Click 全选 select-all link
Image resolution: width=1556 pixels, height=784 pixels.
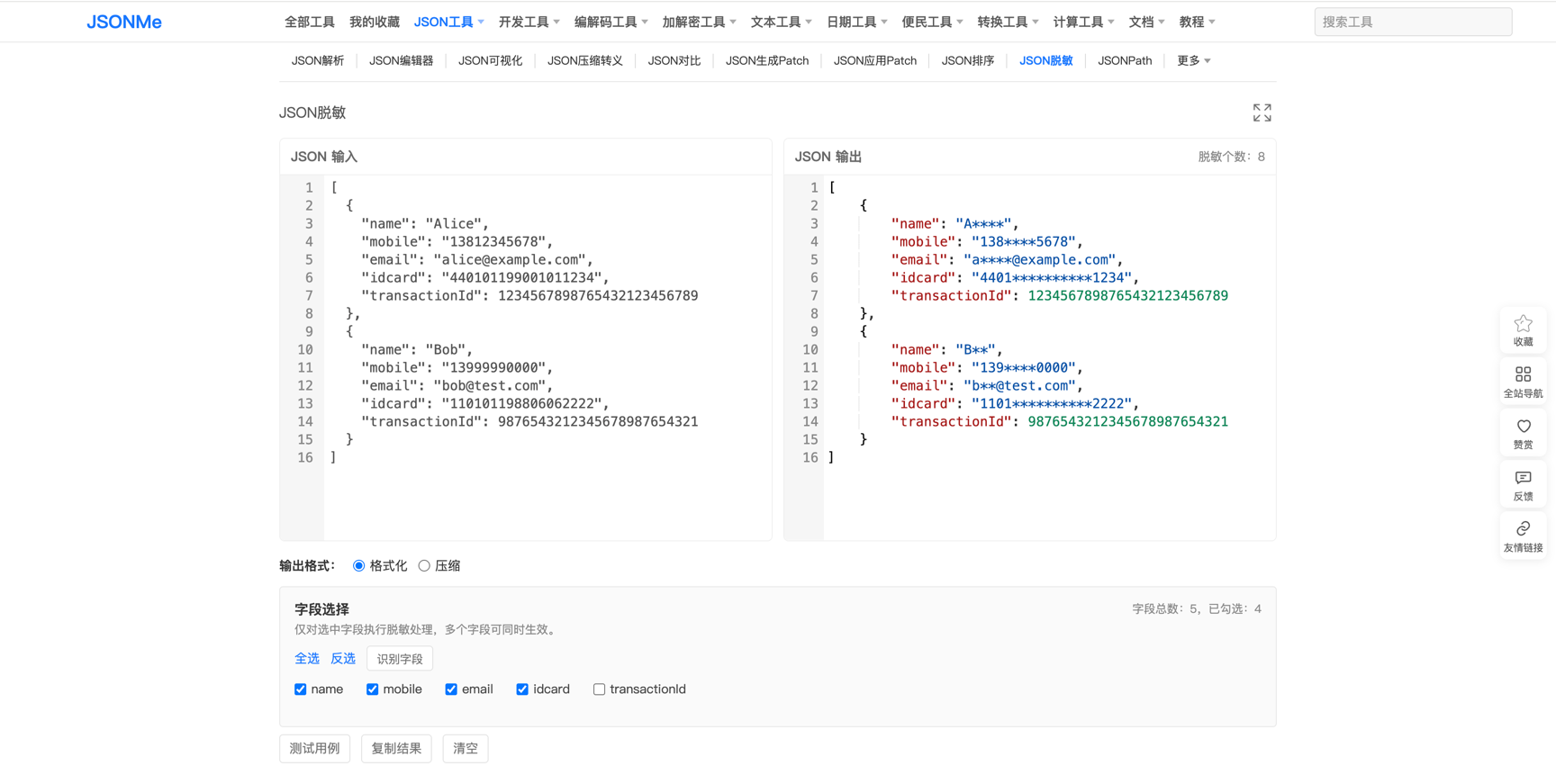point(307,659)
